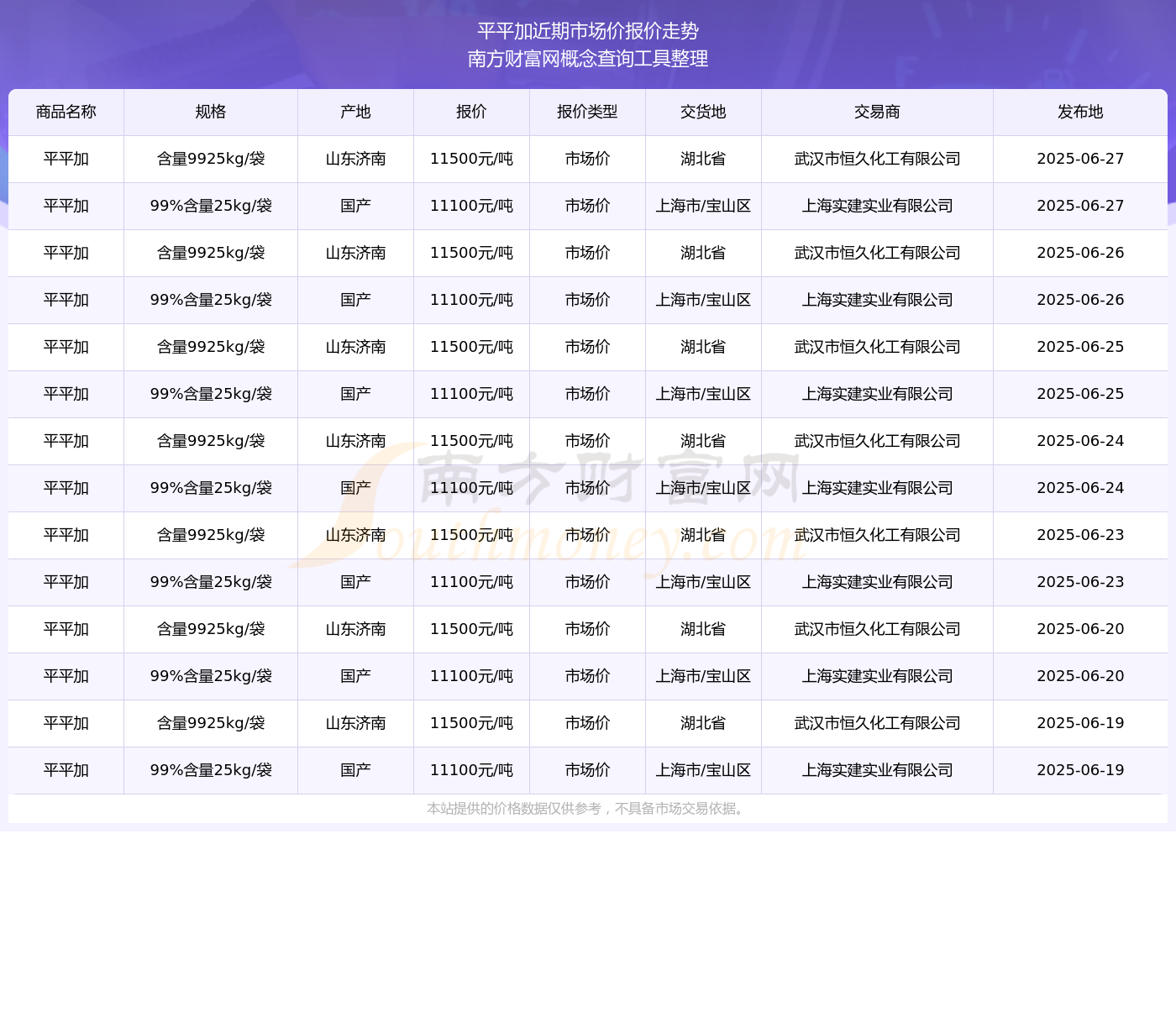Select the 产地 column header
Screen dimensions: 1176x1012
point(356,112)
